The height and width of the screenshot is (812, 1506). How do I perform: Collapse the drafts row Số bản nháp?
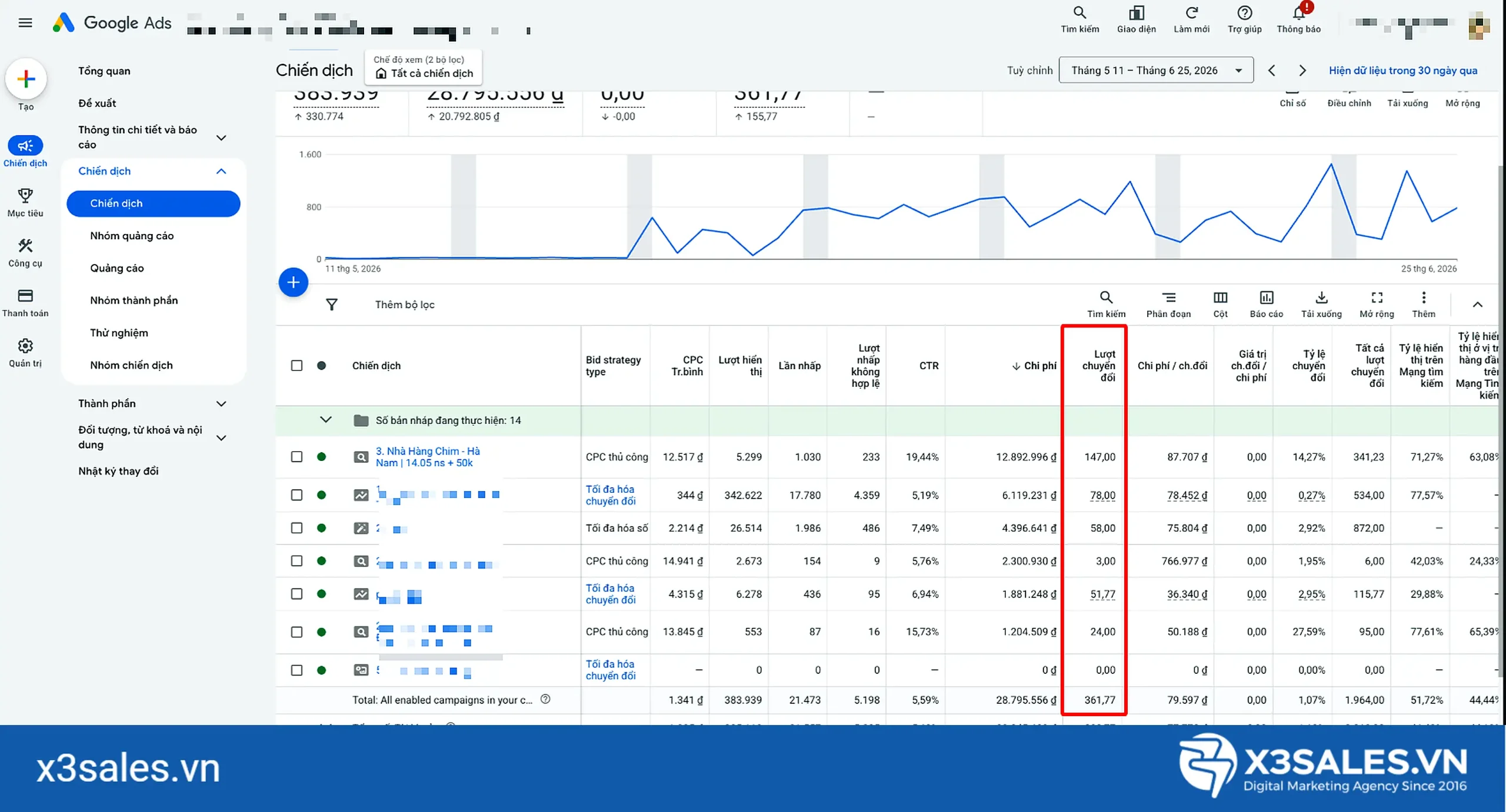click(325, 420)
